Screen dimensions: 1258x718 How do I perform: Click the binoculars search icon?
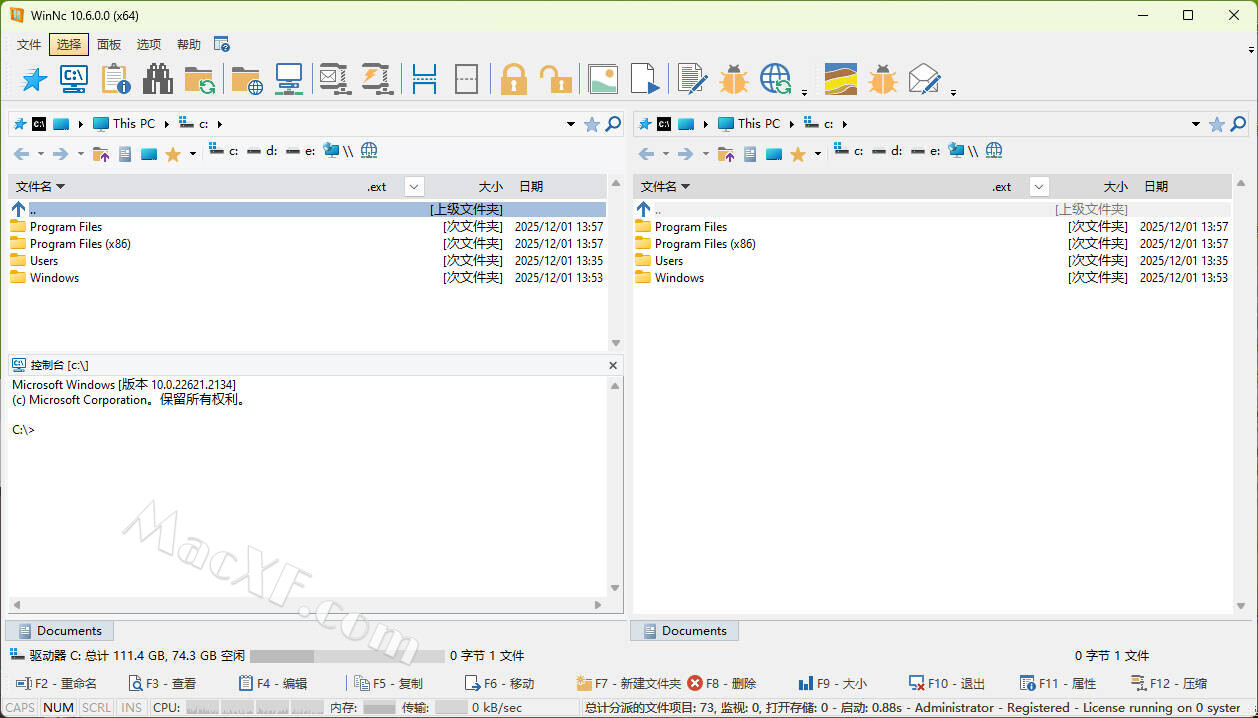157,80
